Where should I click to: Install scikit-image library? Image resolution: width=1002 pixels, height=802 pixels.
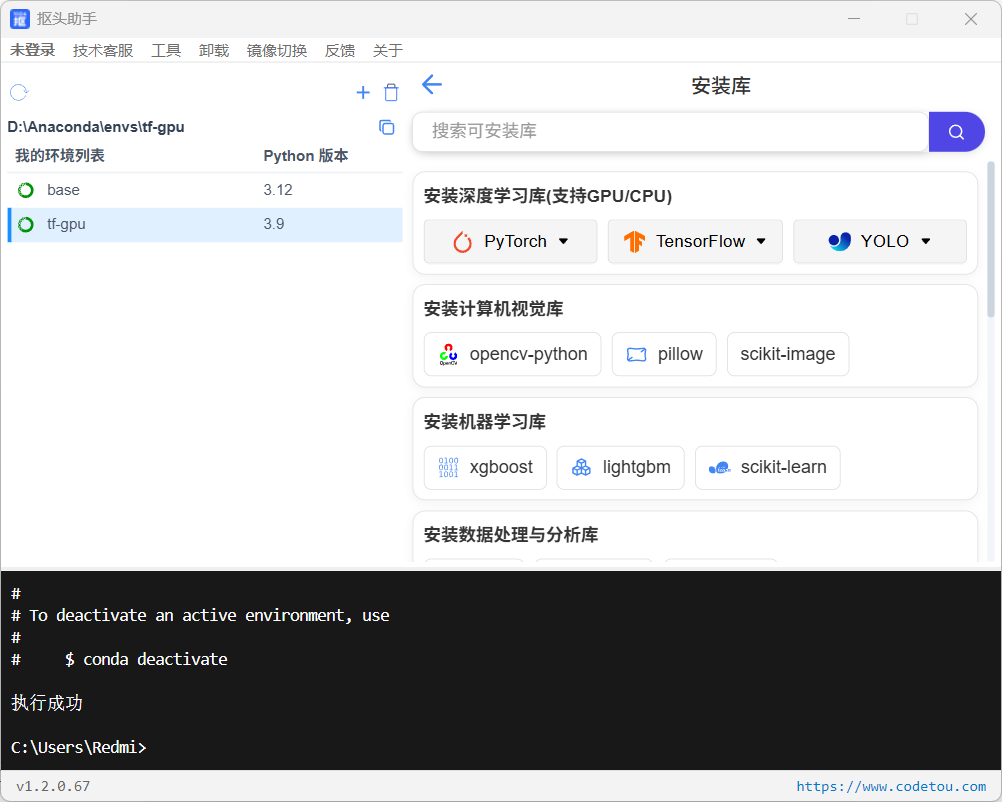[x=788, y=354]
